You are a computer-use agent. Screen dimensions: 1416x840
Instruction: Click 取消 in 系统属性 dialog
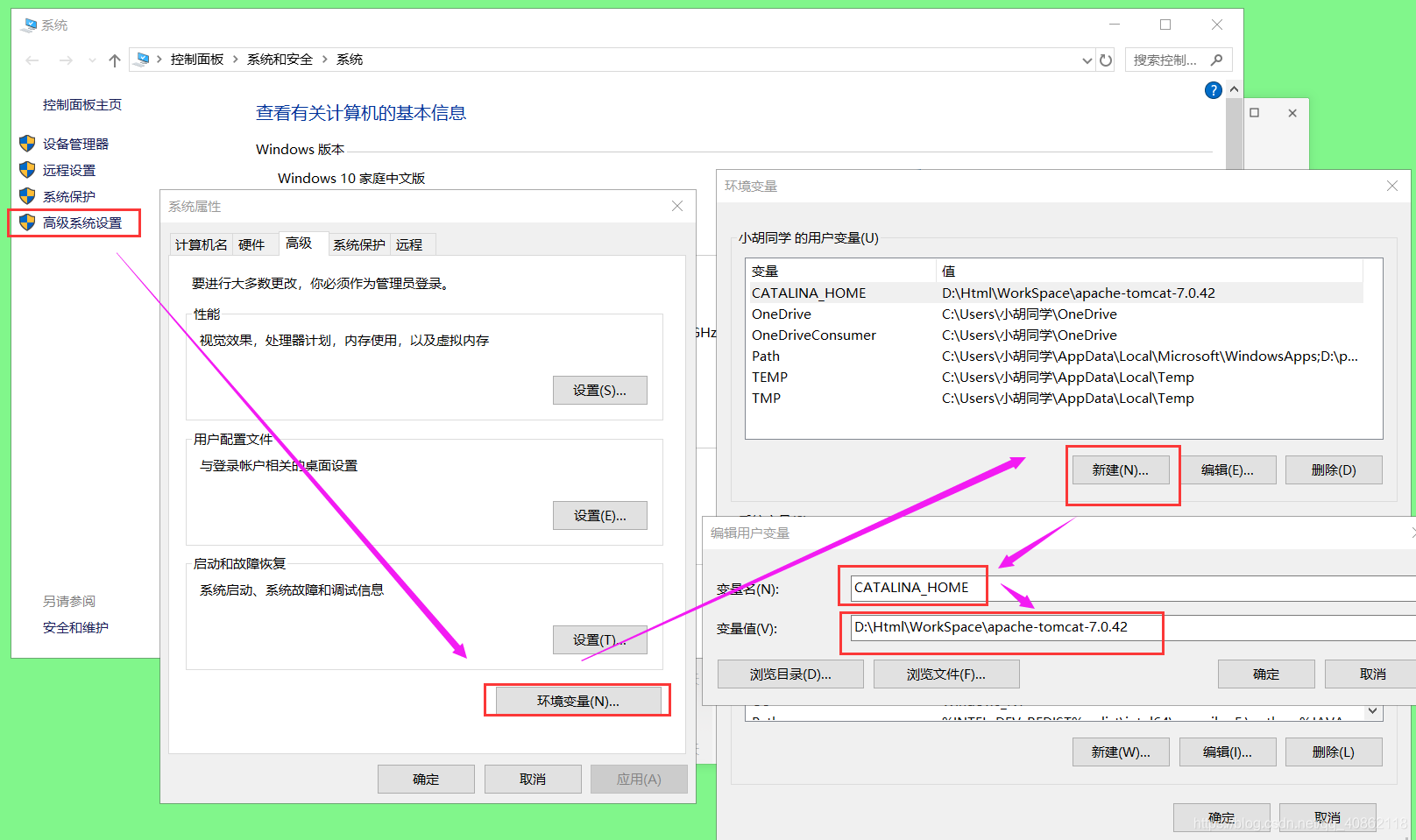tap(533, 780)
